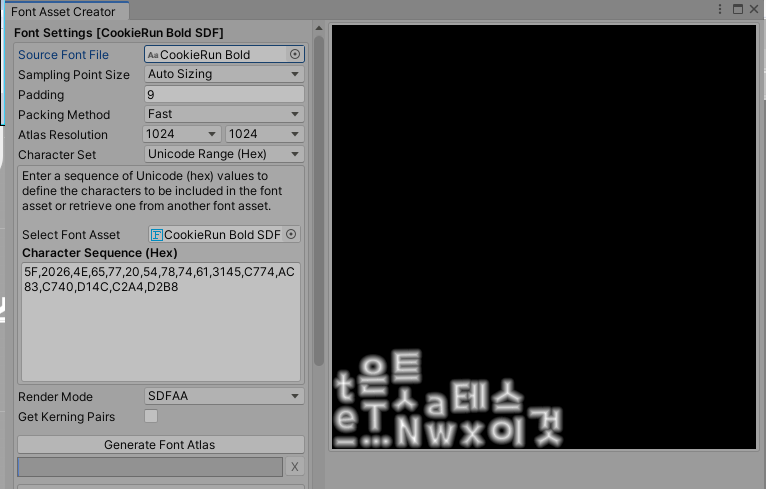Click the Generate Font Atlas button

point(161,445)
